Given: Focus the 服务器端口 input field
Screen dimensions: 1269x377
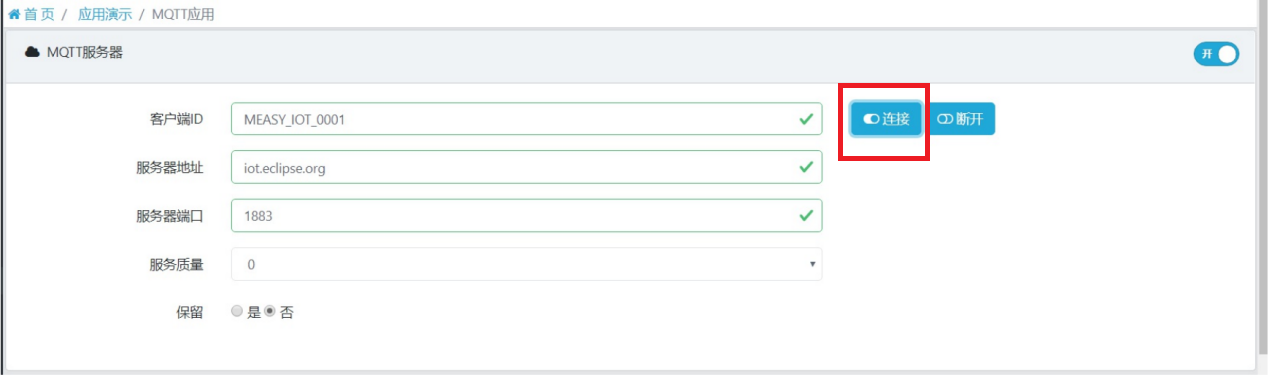Looking at the screenshot, I should pyautogui.click(x=526, y=215).
